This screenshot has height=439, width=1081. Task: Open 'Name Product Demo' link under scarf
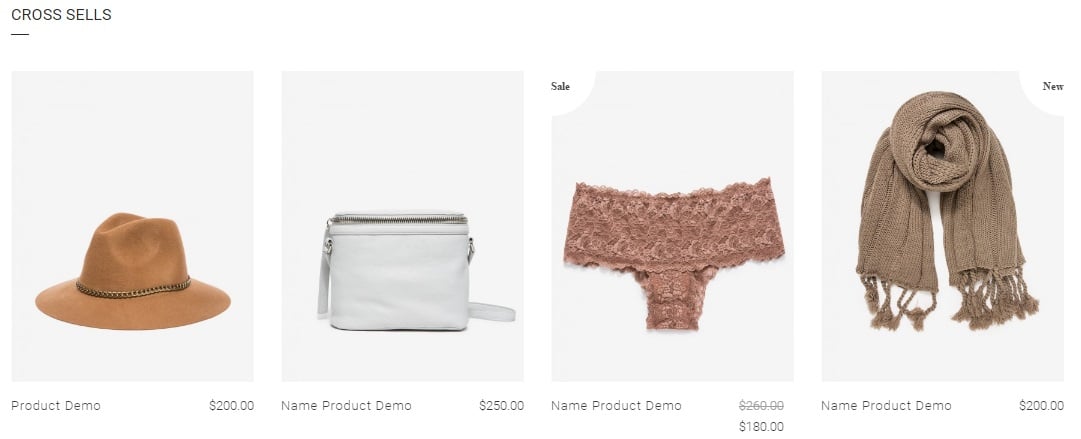(886, 406)
